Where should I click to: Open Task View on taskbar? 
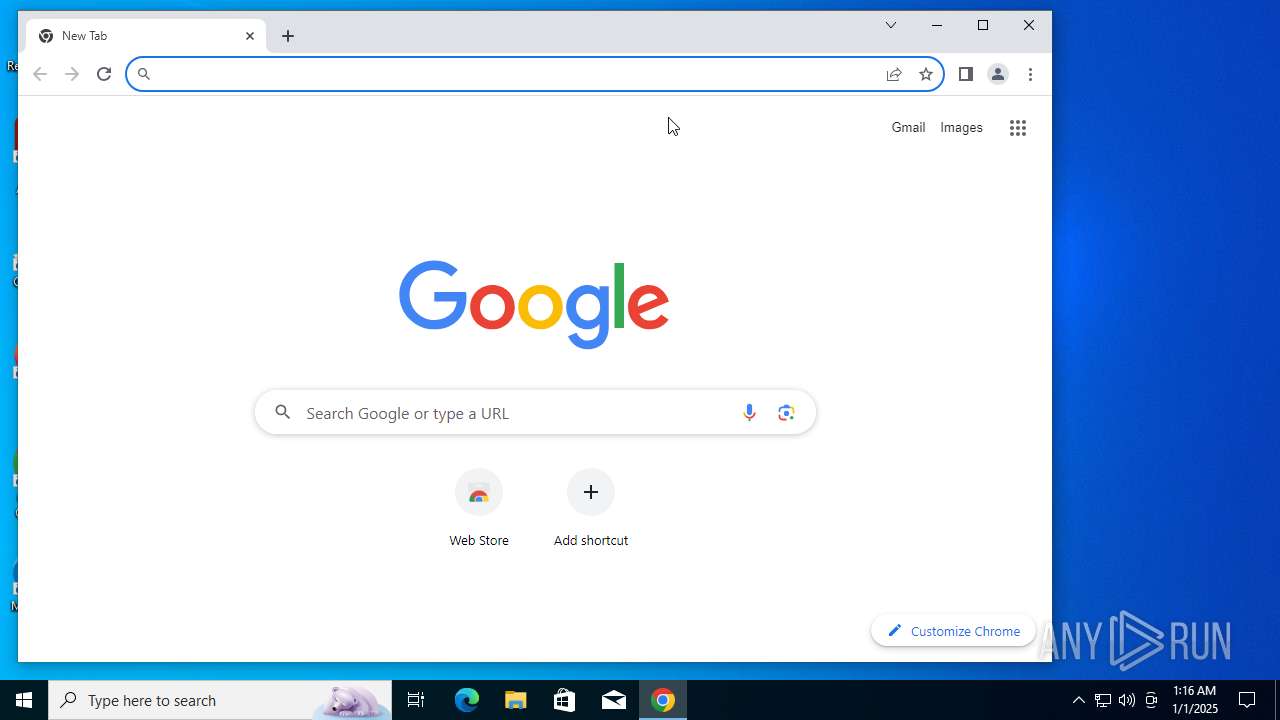(416, 700)
